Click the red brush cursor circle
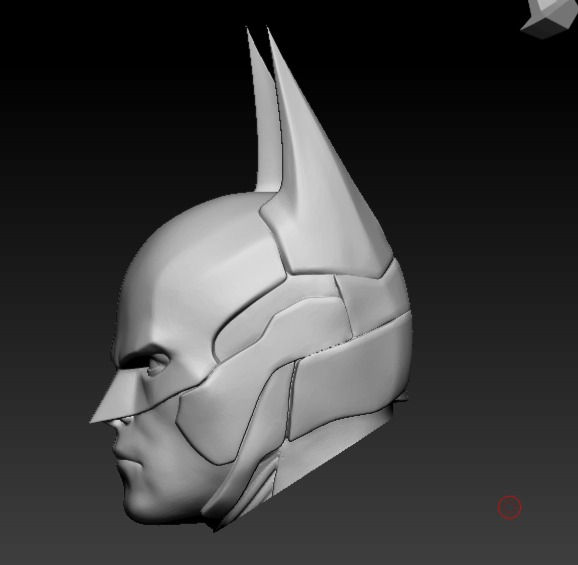 pyautogui.click(x=509, y=508)
